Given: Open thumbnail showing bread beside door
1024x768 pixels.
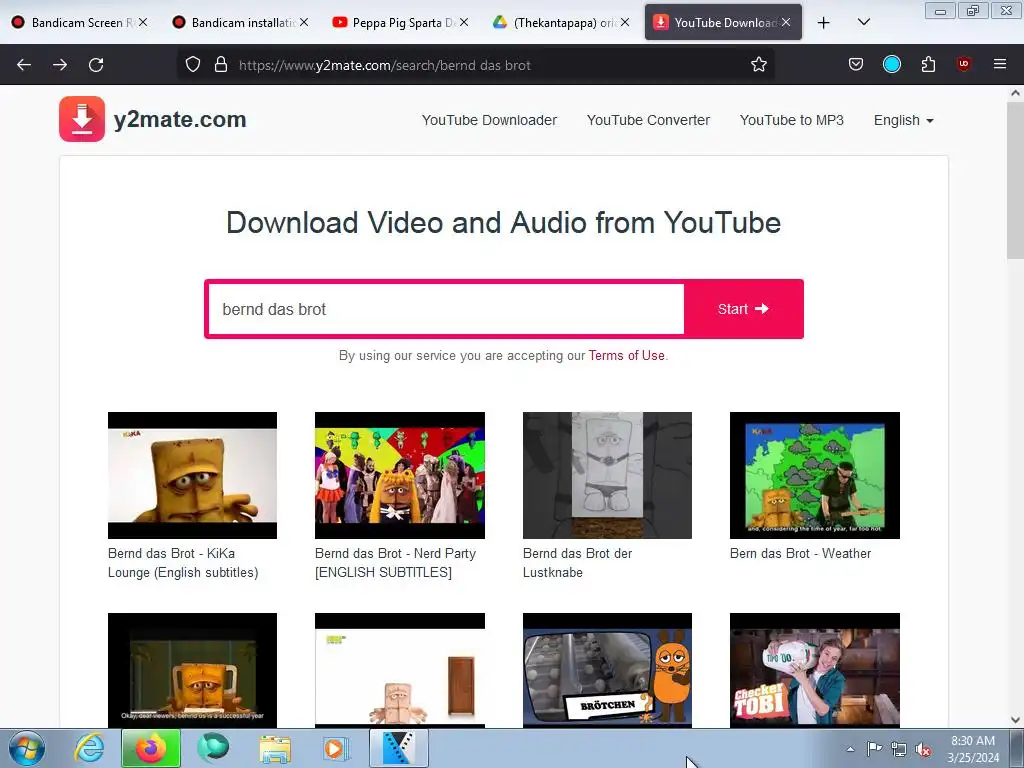Looking at the screenshot, I should click(x=400, y=670).
